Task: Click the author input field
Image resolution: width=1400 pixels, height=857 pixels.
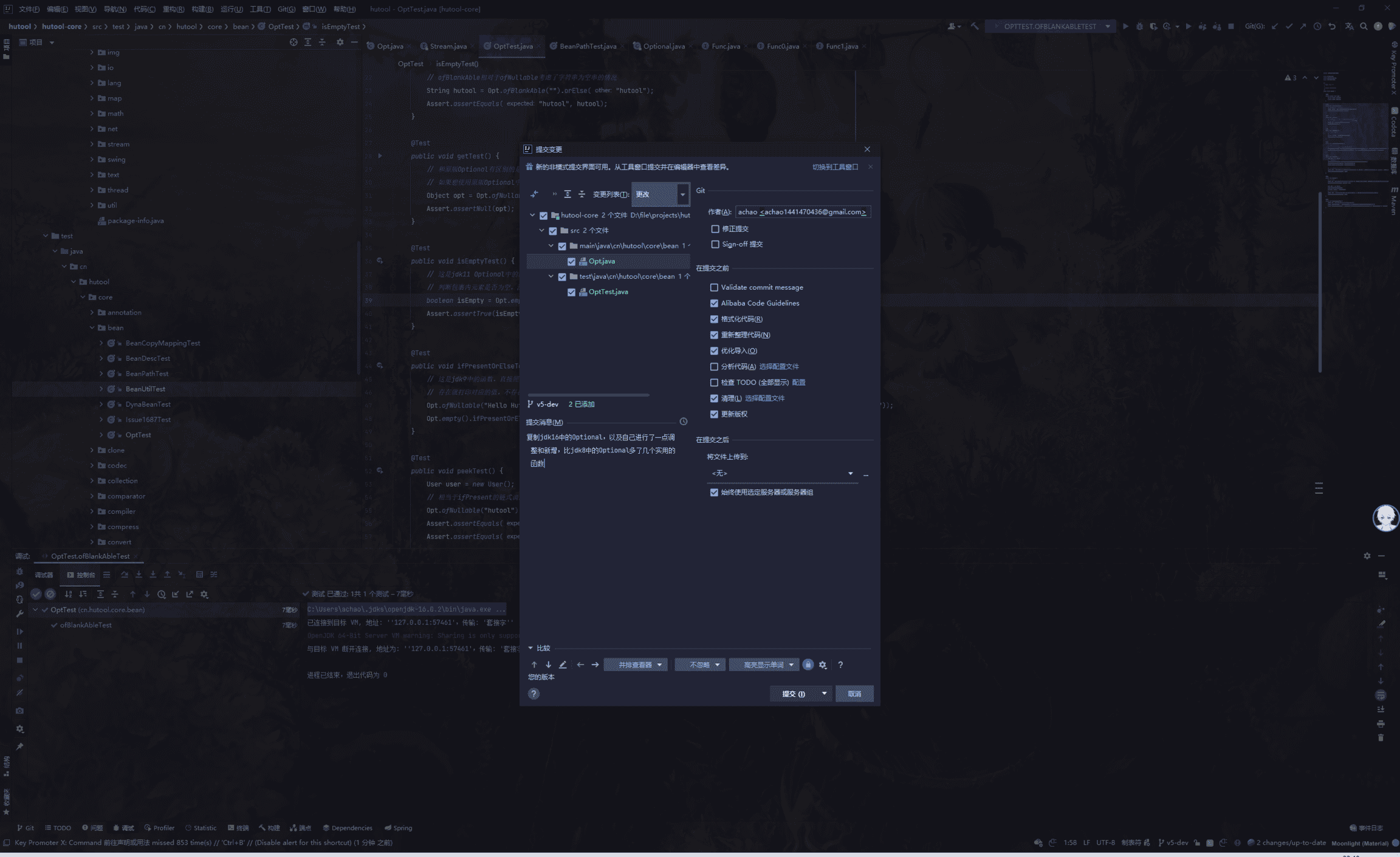Action: pos(802,212)
